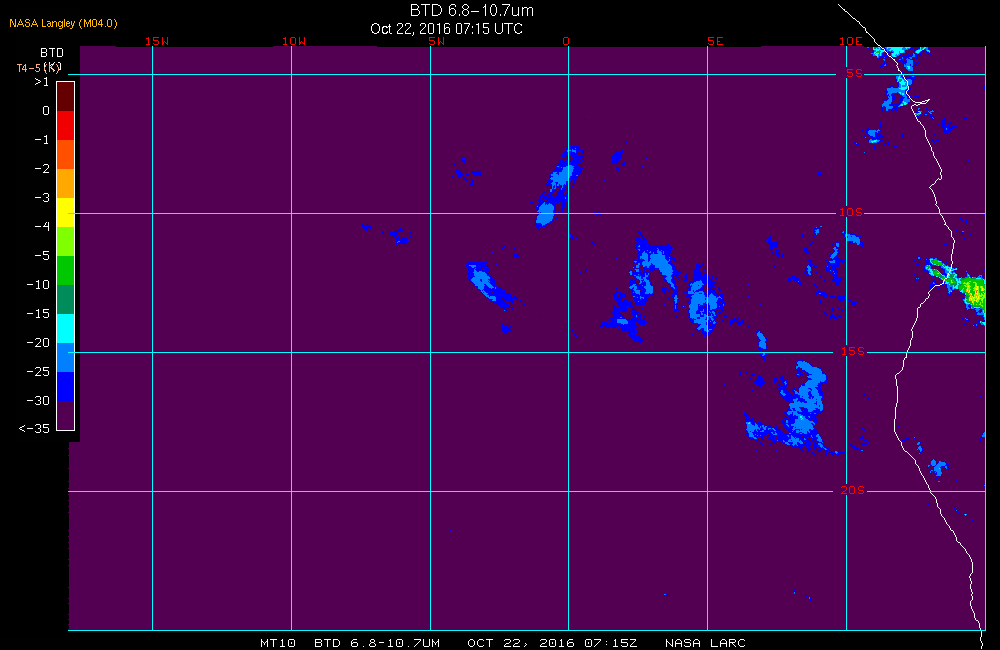Viewport: 1000px width, 650px height.
Task: Select the '10S' latitude label
Action: [x=851, y=212]
